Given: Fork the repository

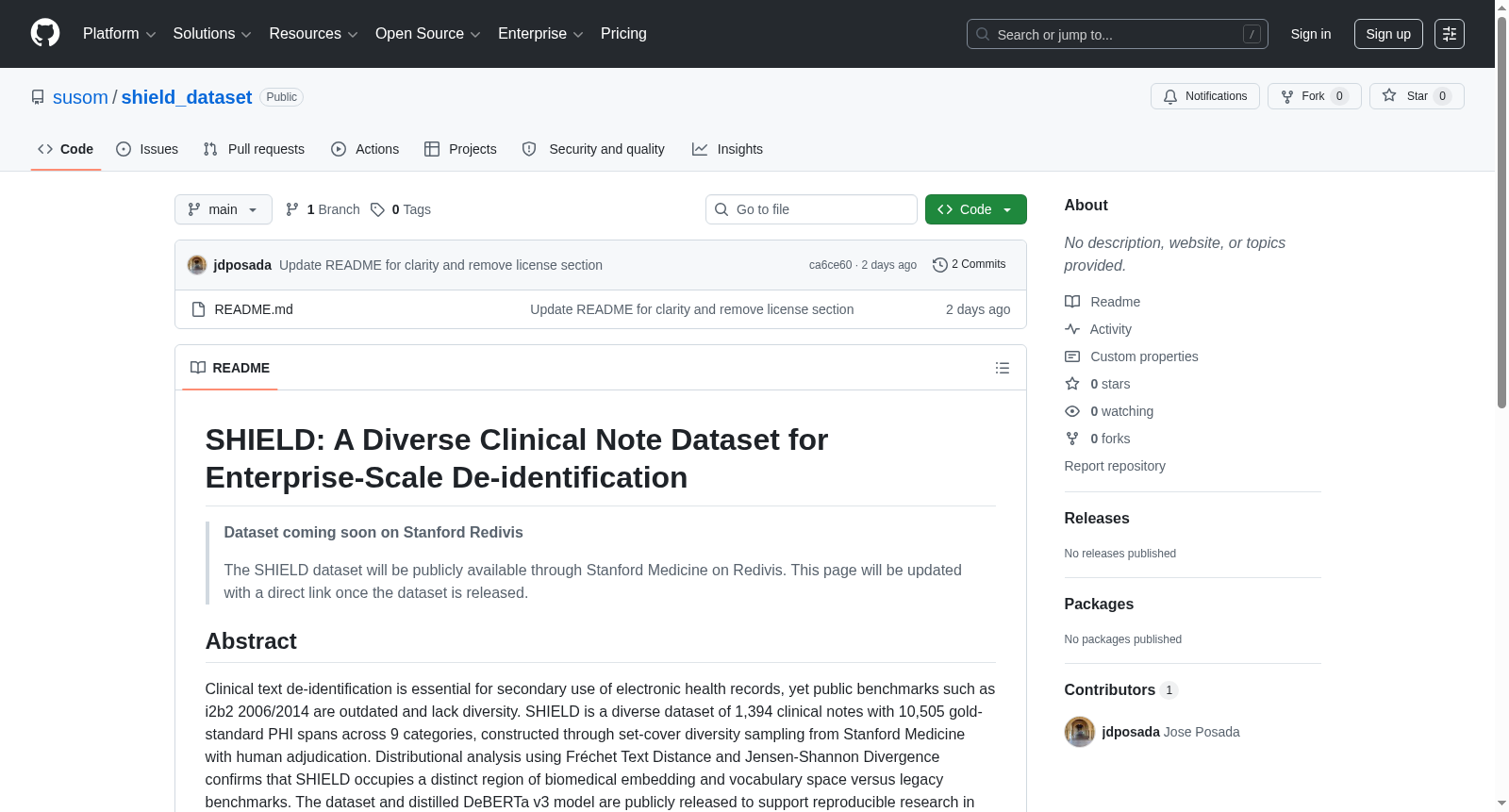Looking at the screenshot, I should point(1314,96).
